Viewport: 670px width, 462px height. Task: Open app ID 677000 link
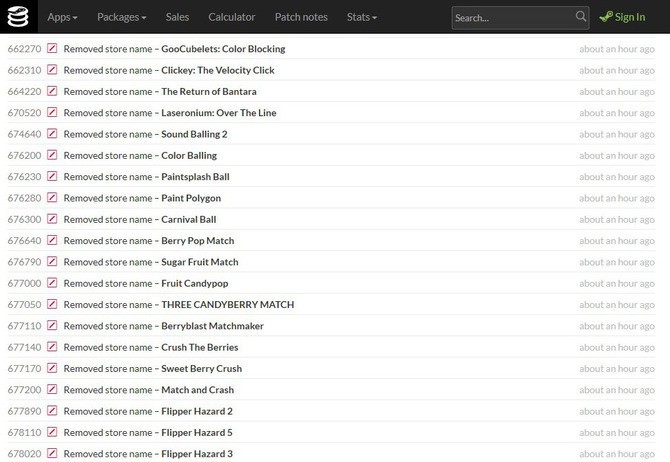(24, 283)
